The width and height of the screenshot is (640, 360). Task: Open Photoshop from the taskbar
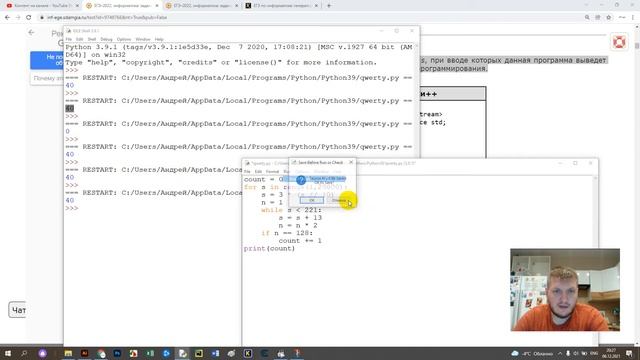point(117,353)
